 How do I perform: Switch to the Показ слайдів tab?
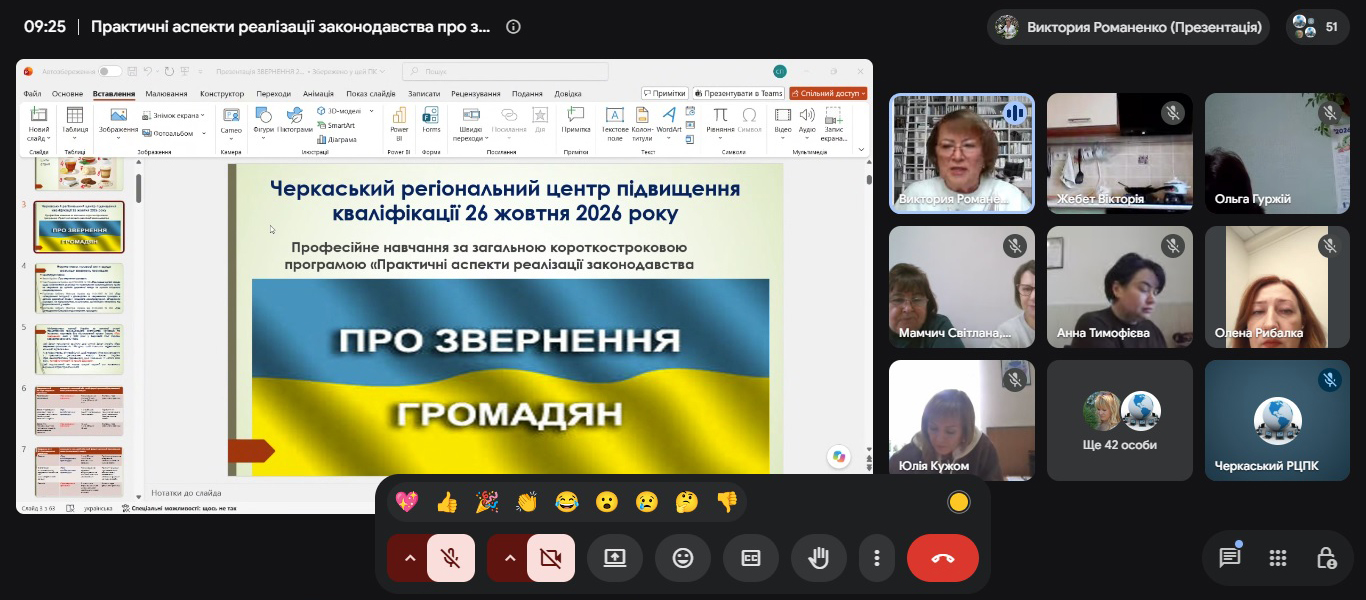tap(371, 94)
